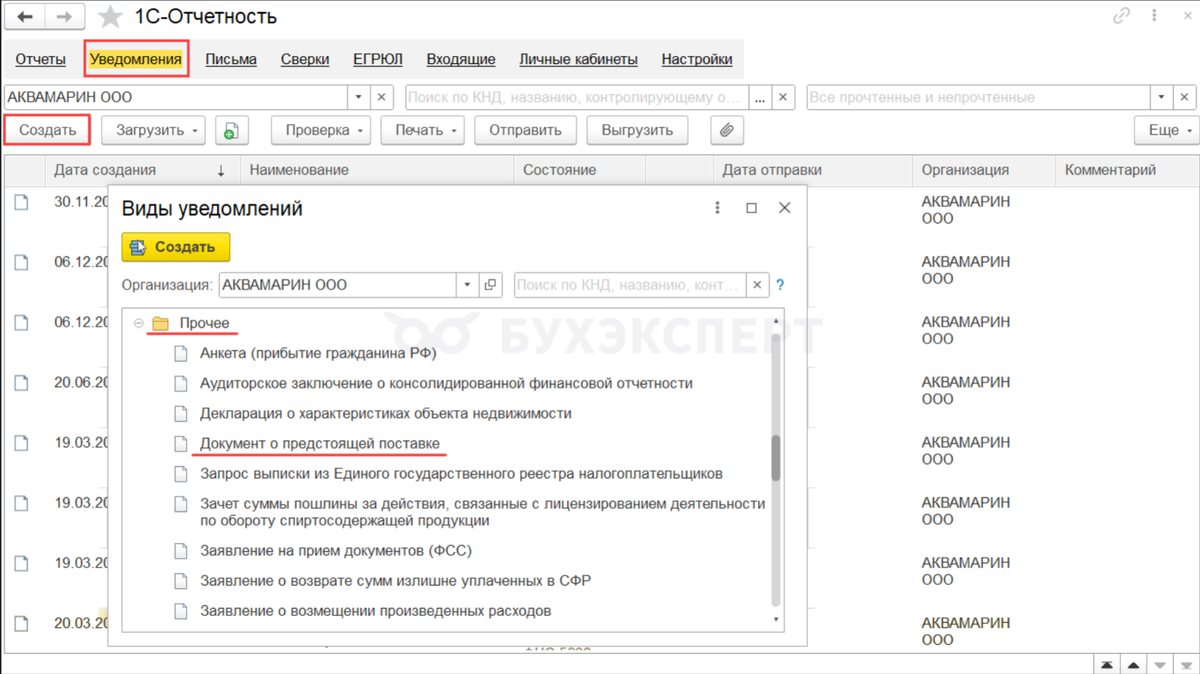Image resolution: width=1200 pixels, height=674 pixels.
Task: Click the document icon of Анкета (прибытие гражданина РФ)
Action: point(181,353)
